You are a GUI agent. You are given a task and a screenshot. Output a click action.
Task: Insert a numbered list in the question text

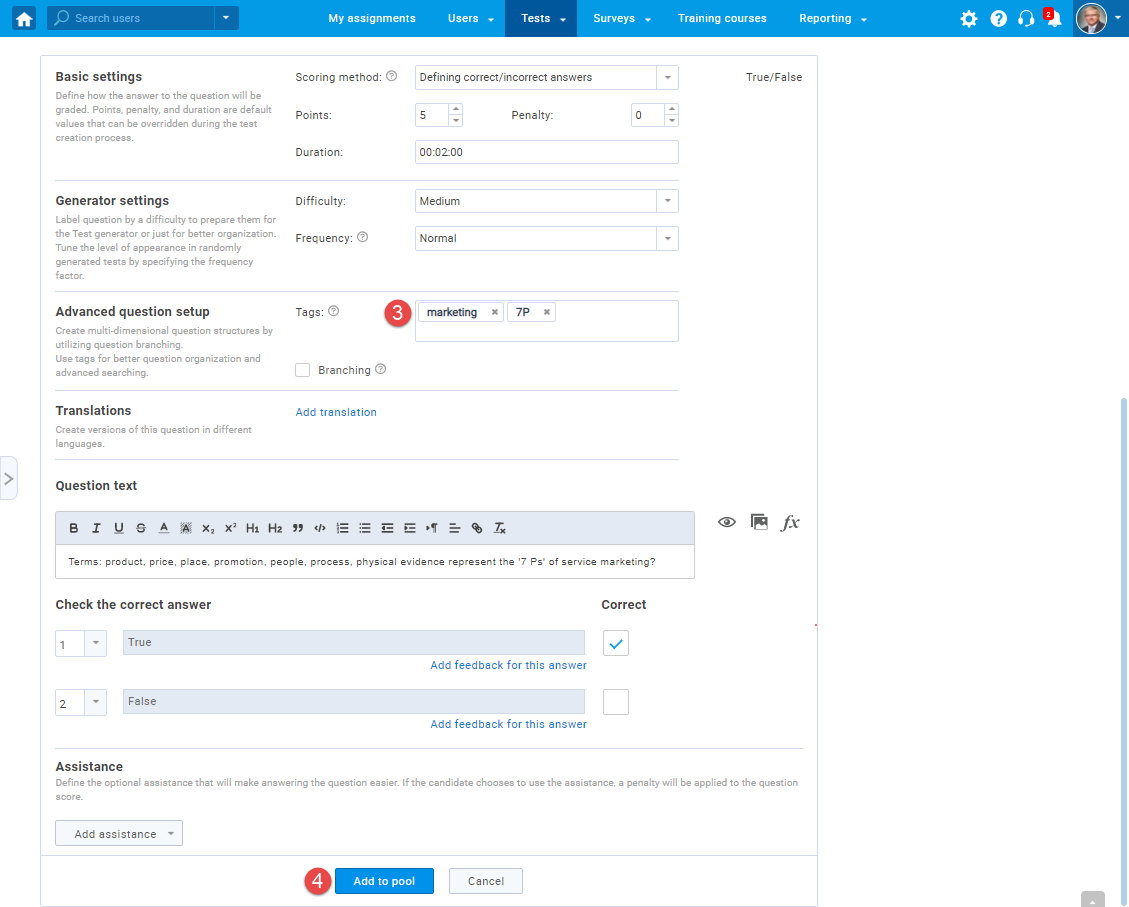point(342,527)
